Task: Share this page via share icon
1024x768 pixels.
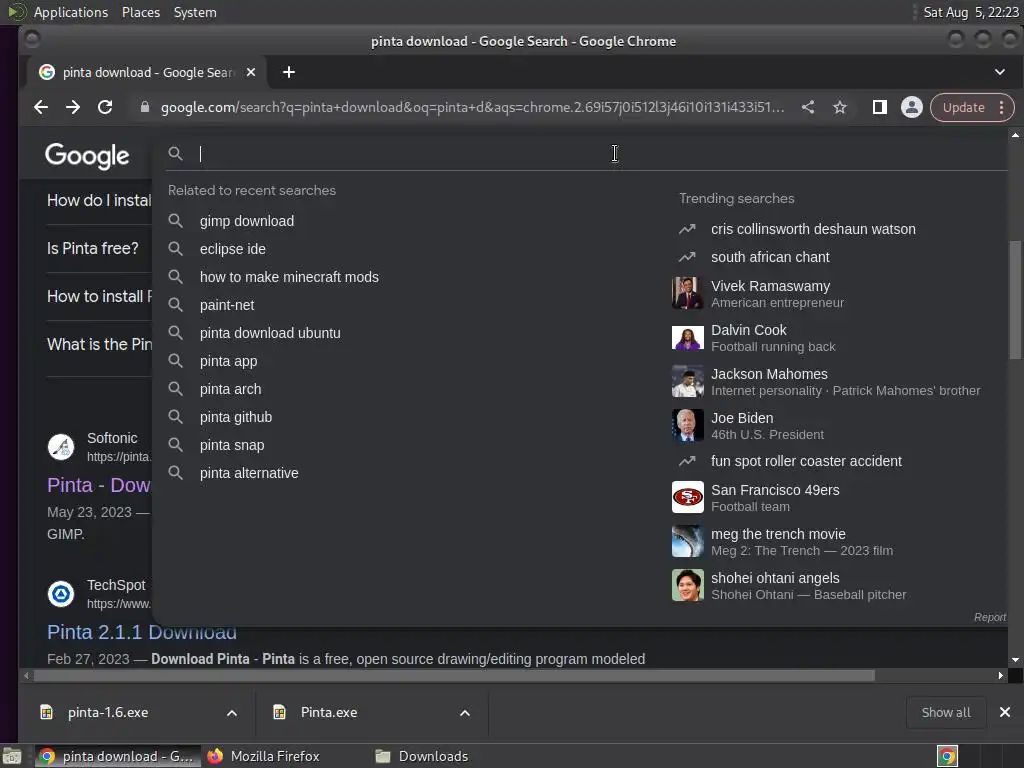Action: pyautogui.click(x=808, y=107)
